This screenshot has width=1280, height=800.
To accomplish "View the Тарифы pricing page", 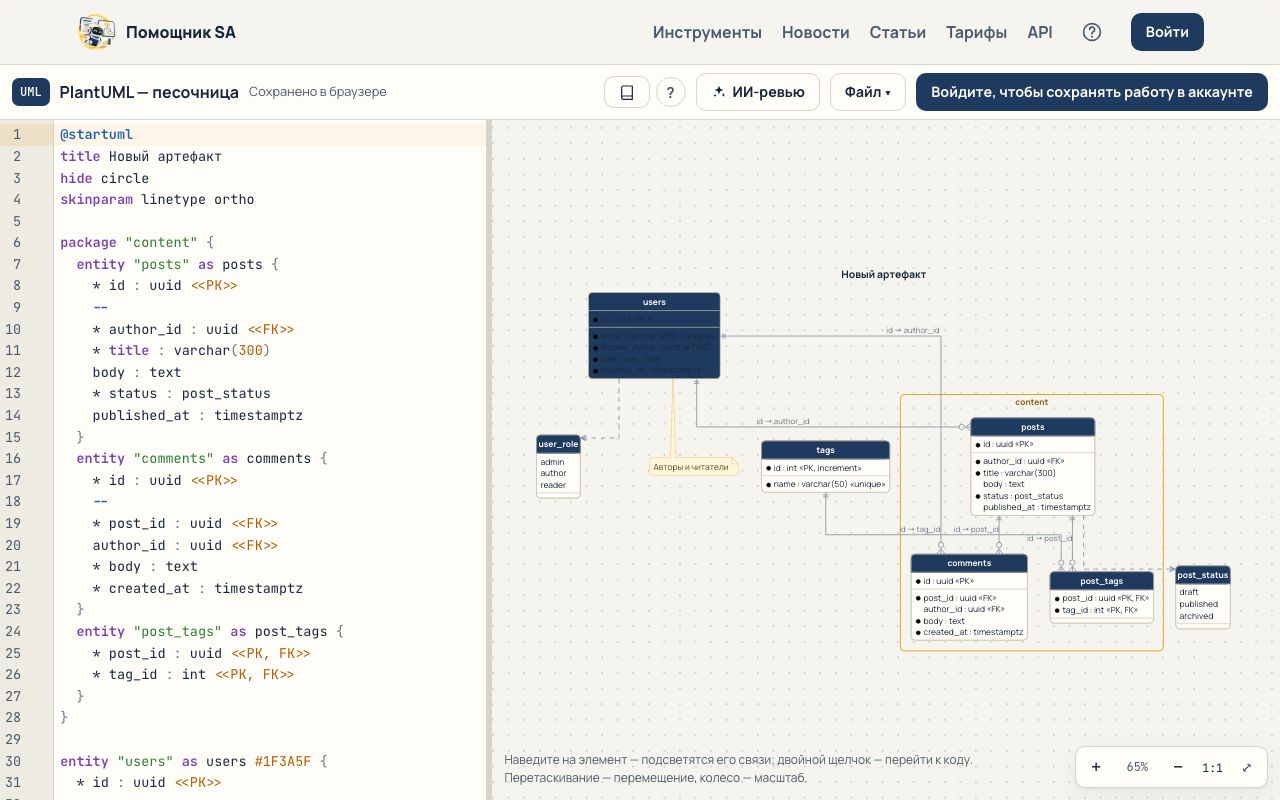I will (977, 32).
